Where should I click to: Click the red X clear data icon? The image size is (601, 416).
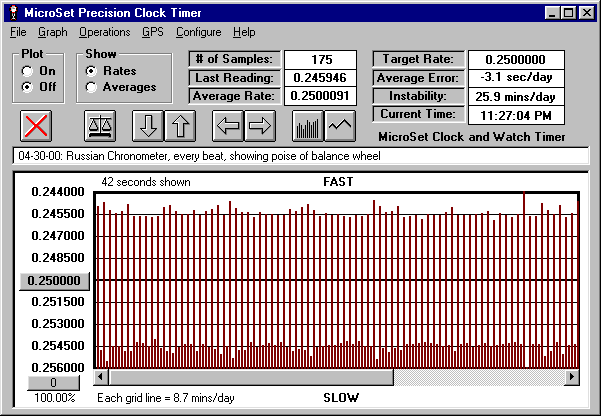36,126
